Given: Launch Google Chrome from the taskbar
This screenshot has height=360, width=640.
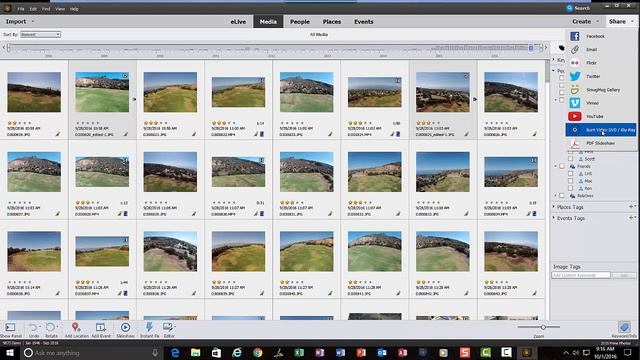Looking at the screenshot, I should point(258,352).
